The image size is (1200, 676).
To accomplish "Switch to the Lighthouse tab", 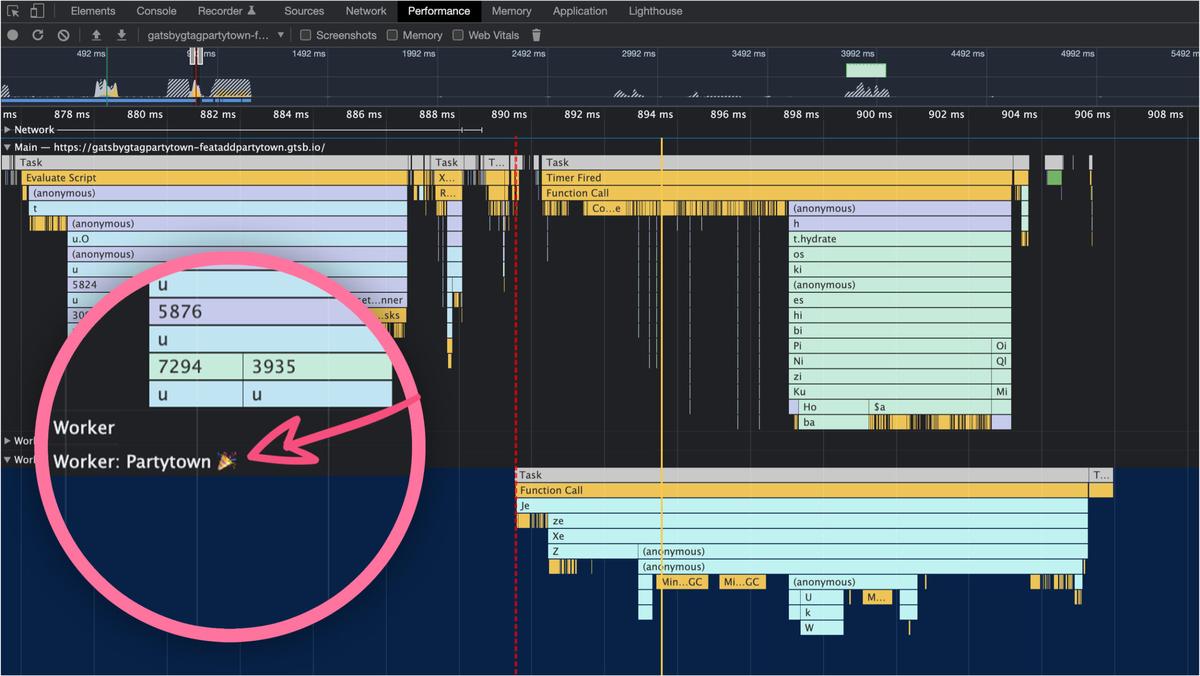I will pyautogui.click(x=655, y=11).
